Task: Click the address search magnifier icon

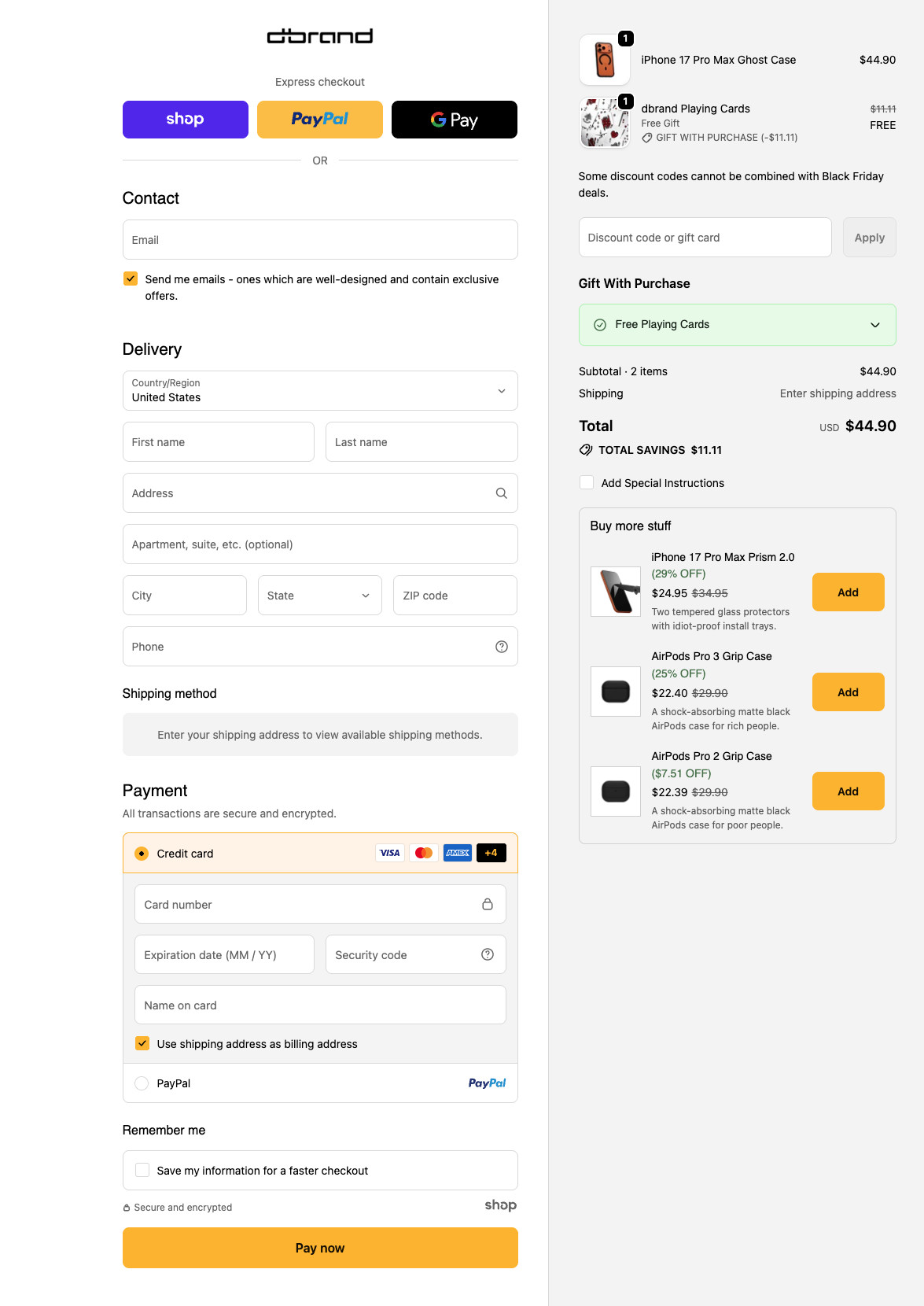Action: pyautogui.click(x=502, y=493)
